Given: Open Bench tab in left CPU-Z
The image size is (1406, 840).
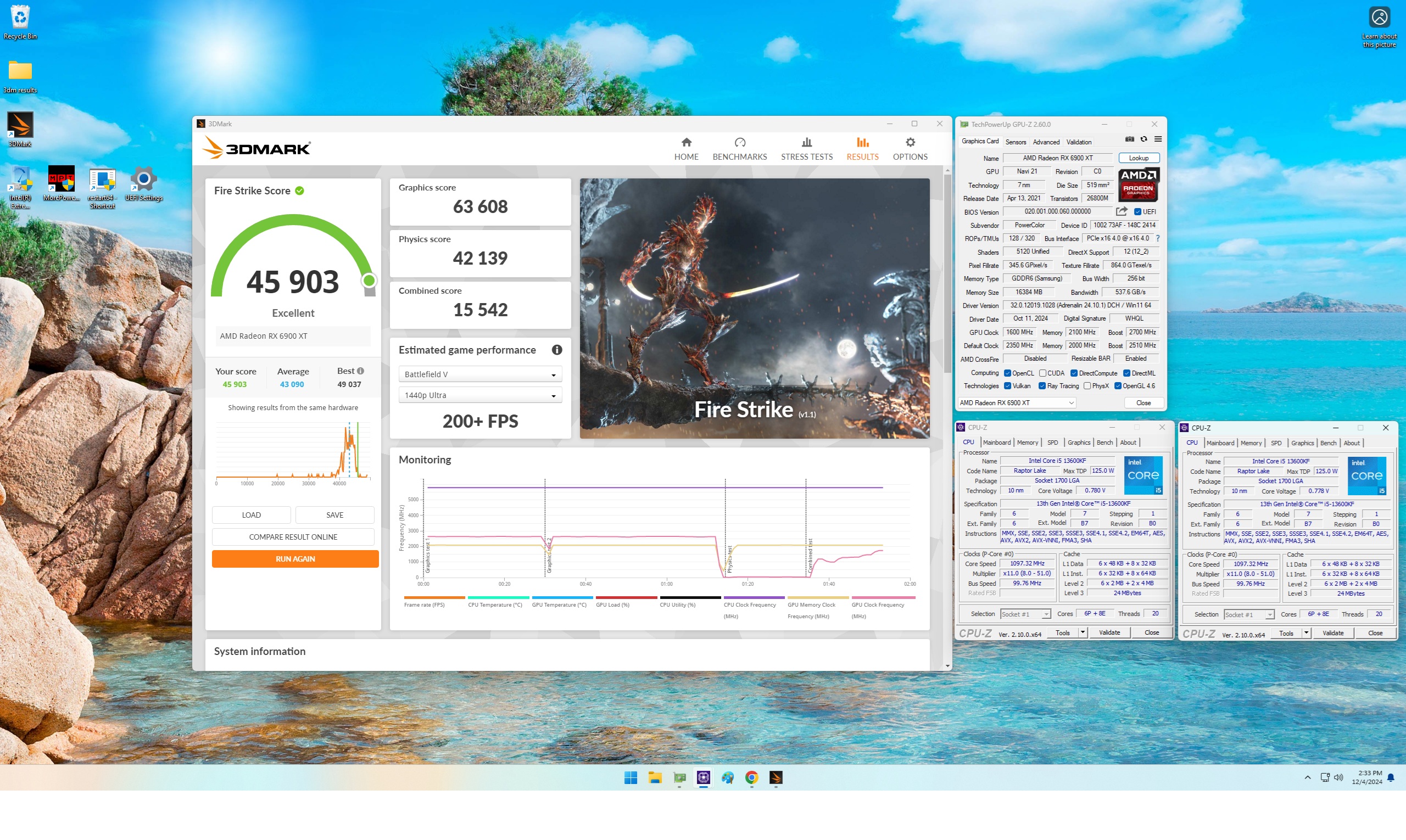Looking at the screenshot, I should (1104, 443).
